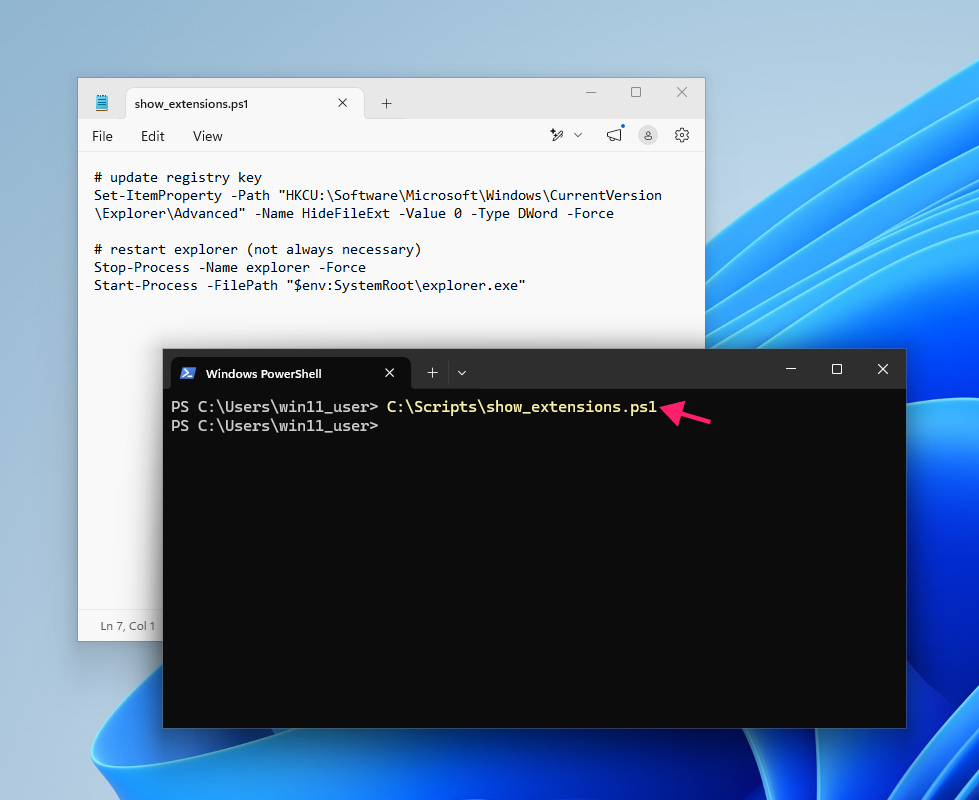Click the Stop-Process line in Notepad
The height and width of the screenshot is (800, 979).
[x=230, y=267]
